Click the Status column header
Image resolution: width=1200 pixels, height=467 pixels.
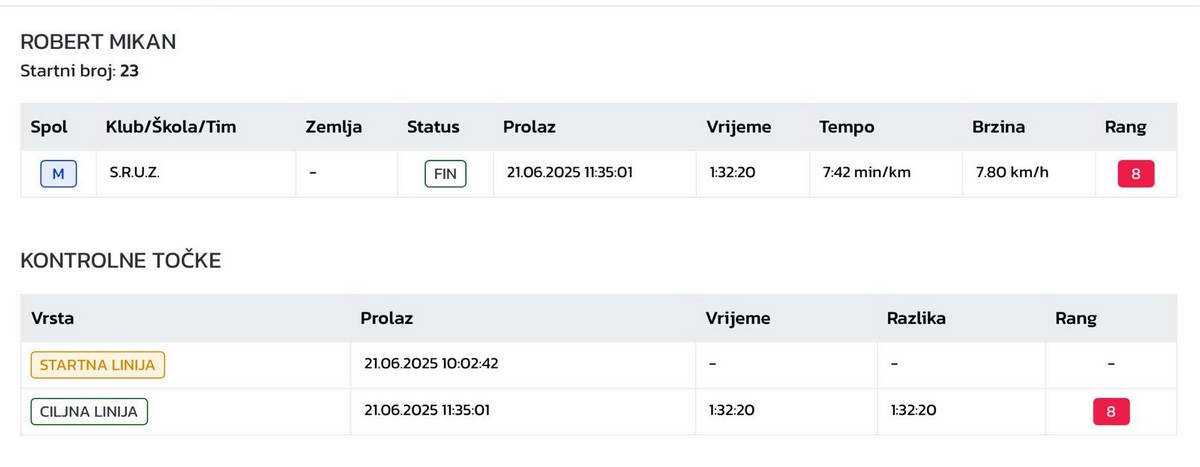click(433, 127)
